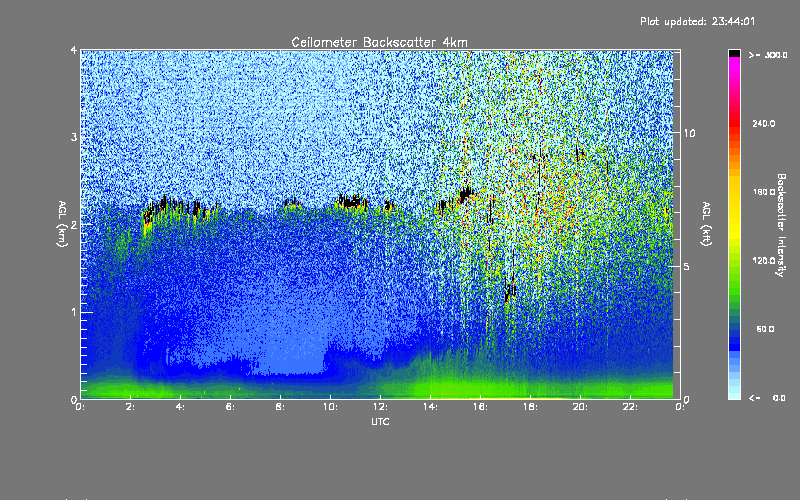Select the "22:" UTC time tick label
The width and height of the screenshot is (800, 500).
(x=630, y=407)
